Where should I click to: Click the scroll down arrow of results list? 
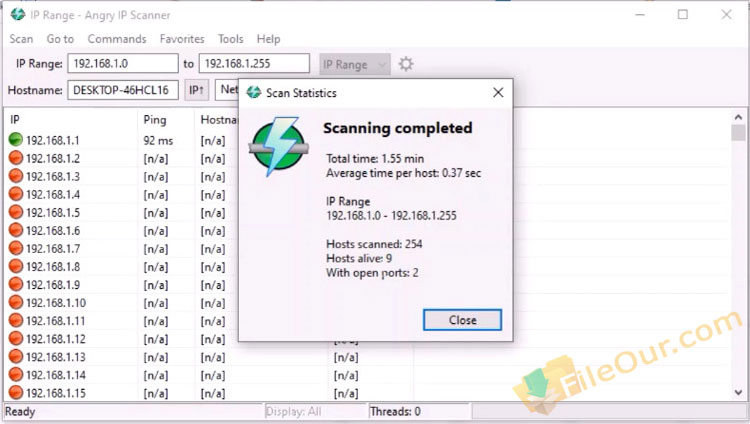[x=738, y=392]
